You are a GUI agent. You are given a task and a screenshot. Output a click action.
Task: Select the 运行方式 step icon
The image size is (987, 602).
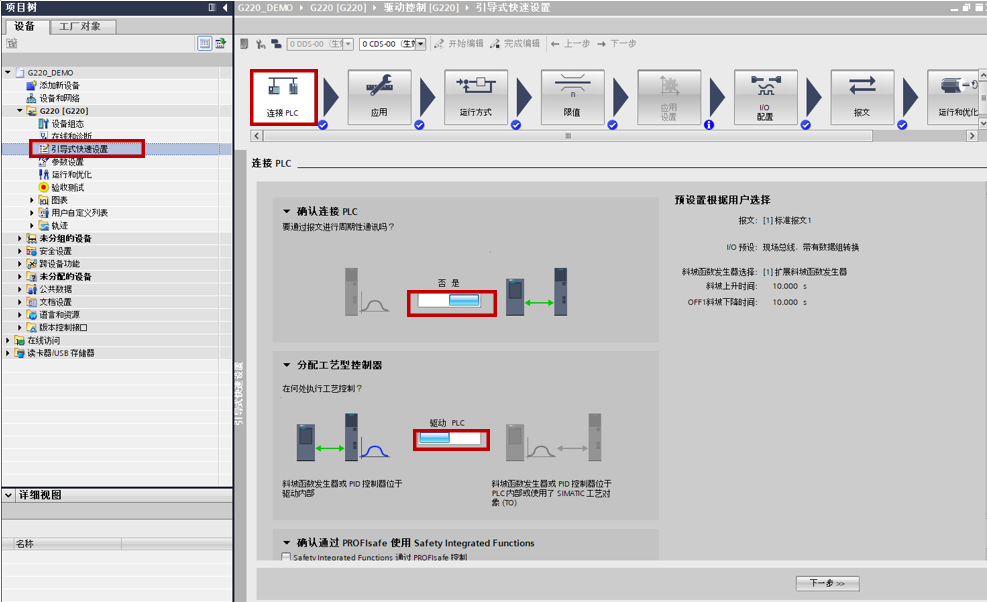click(x=475, y=97)
